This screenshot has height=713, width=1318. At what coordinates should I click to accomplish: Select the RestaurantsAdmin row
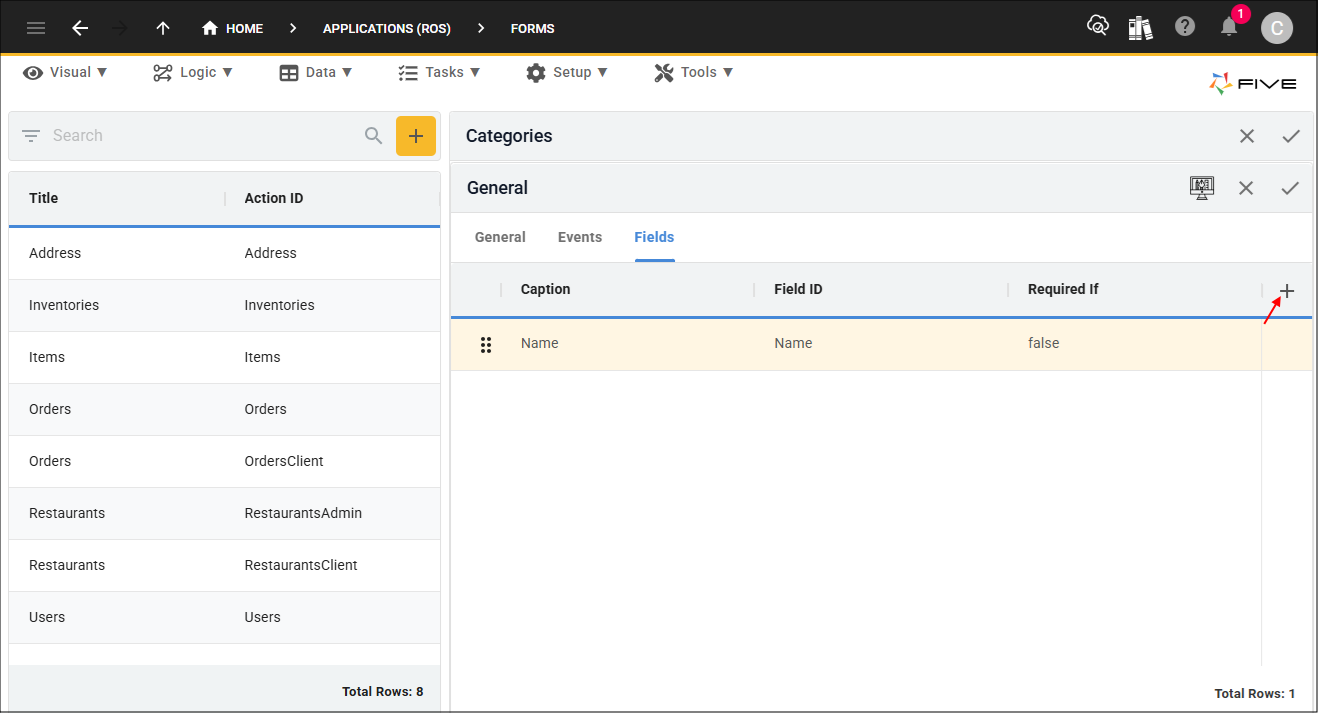pyautogui.click(x=224, y=513)
